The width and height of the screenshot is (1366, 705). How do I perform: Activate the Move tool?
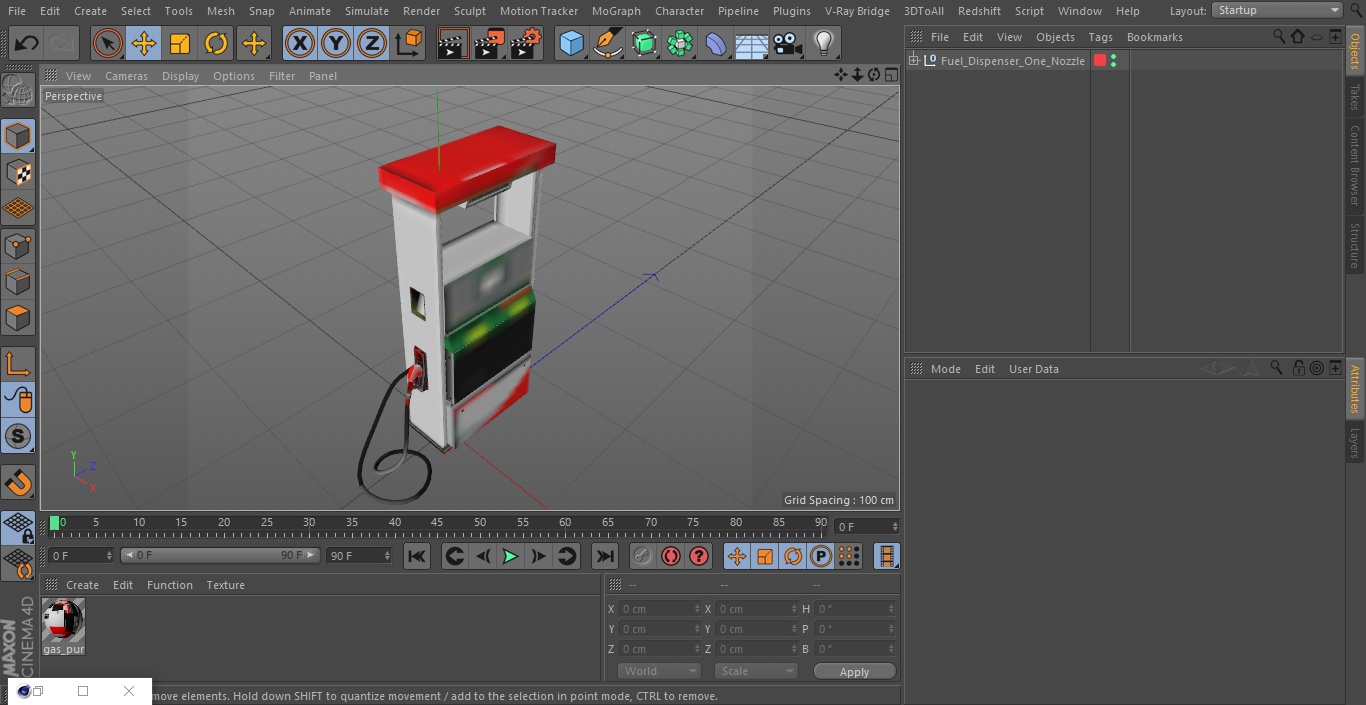(x=144, y=44)
